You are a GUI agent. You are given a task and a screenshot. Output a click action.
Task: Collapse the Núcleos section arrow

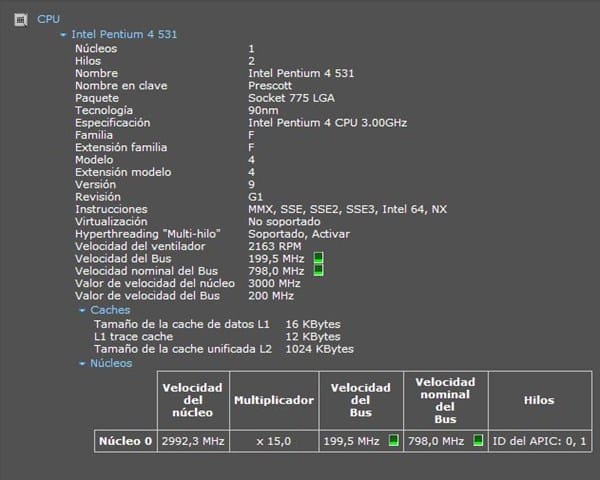tap(82, 364)
